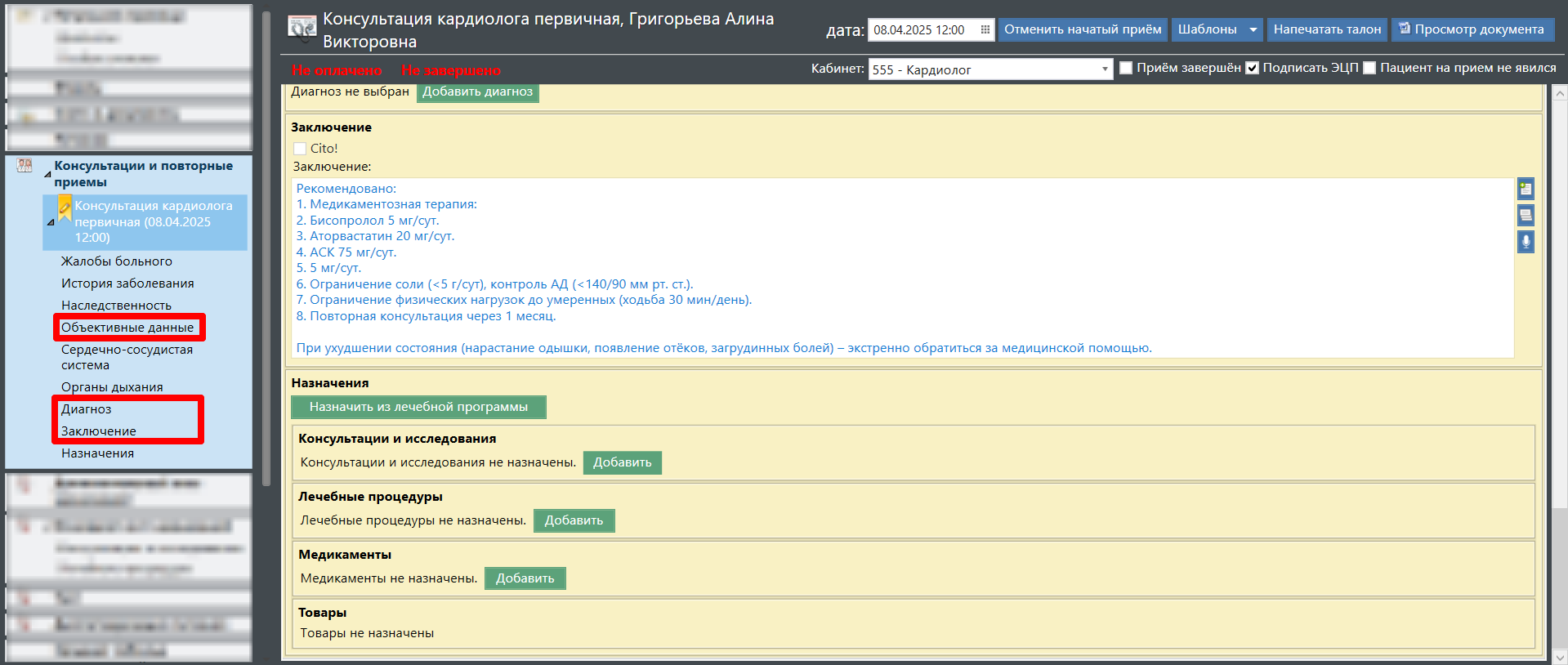Check the Приём завершён checkbox
Screen dimensions: 1568x665
pos(1126,69)
